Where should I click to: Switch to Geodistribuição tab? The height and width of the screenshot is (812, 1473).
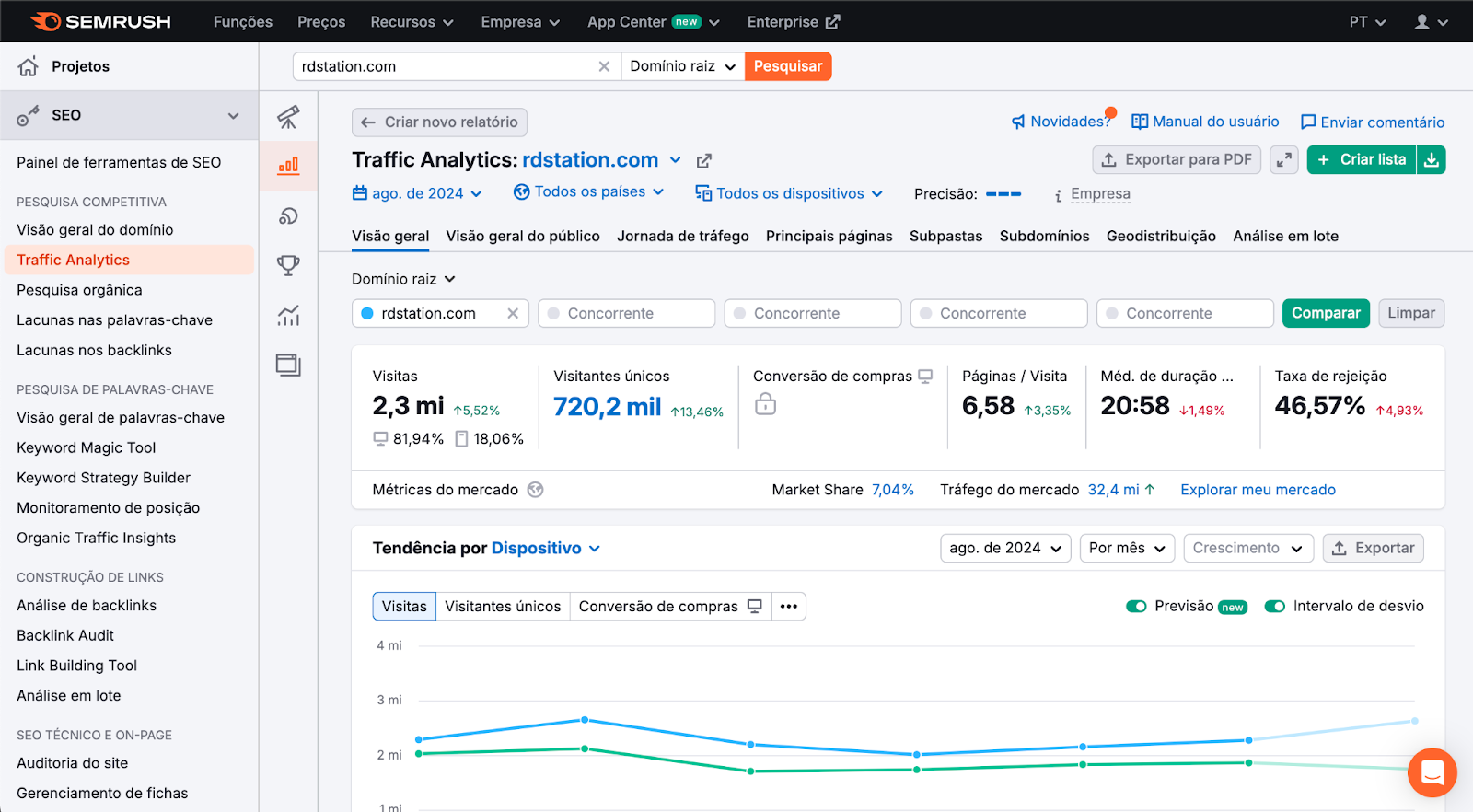[1161, 237]
